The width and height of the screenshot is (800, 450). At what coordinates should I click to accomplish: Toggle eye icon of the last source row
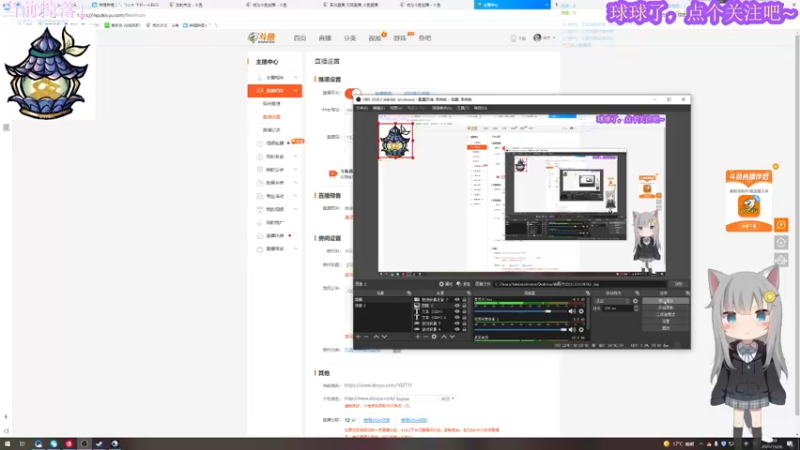click(457, 330)
